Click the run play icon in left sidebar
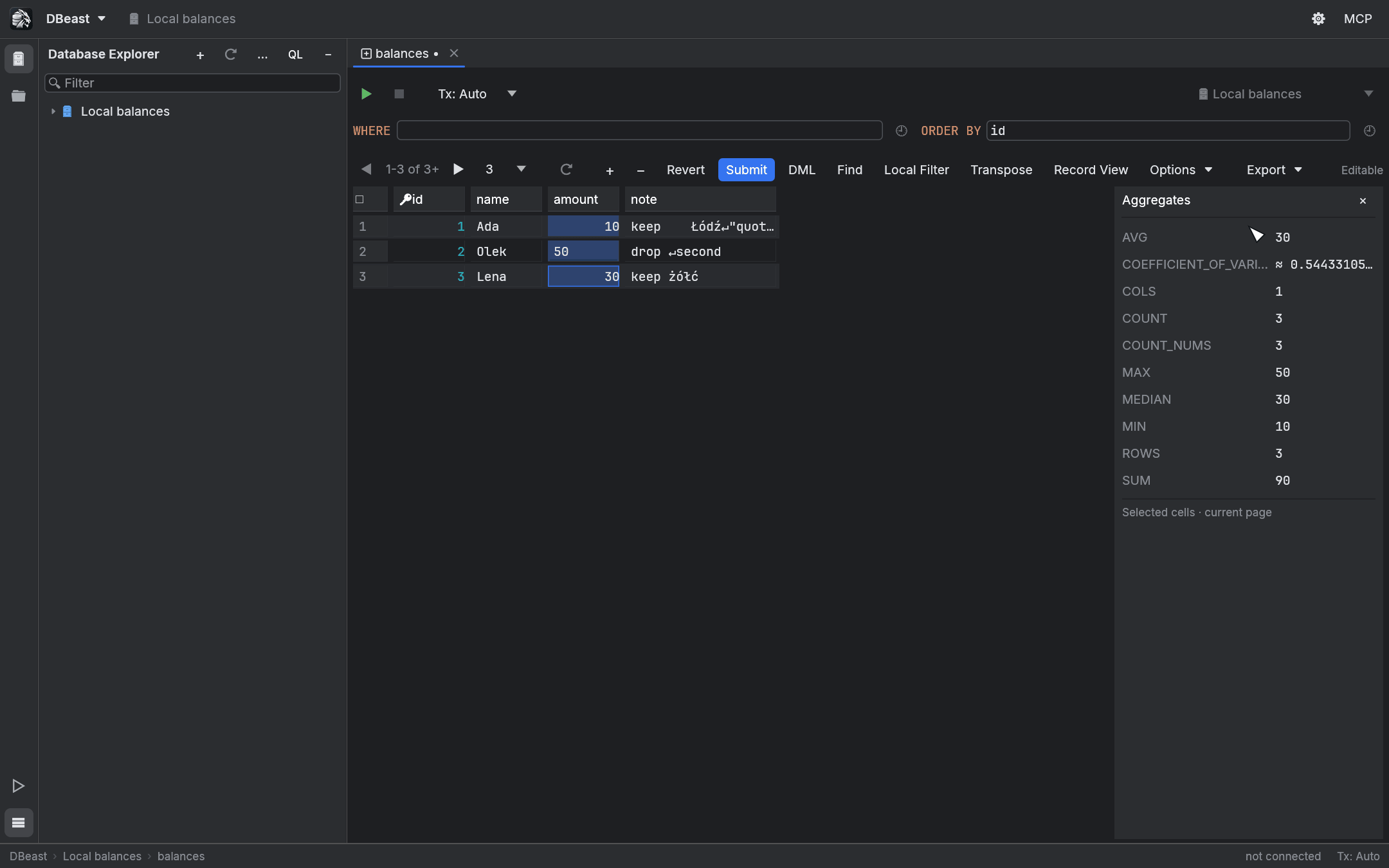1389x868 pixels. coord(19,786)
